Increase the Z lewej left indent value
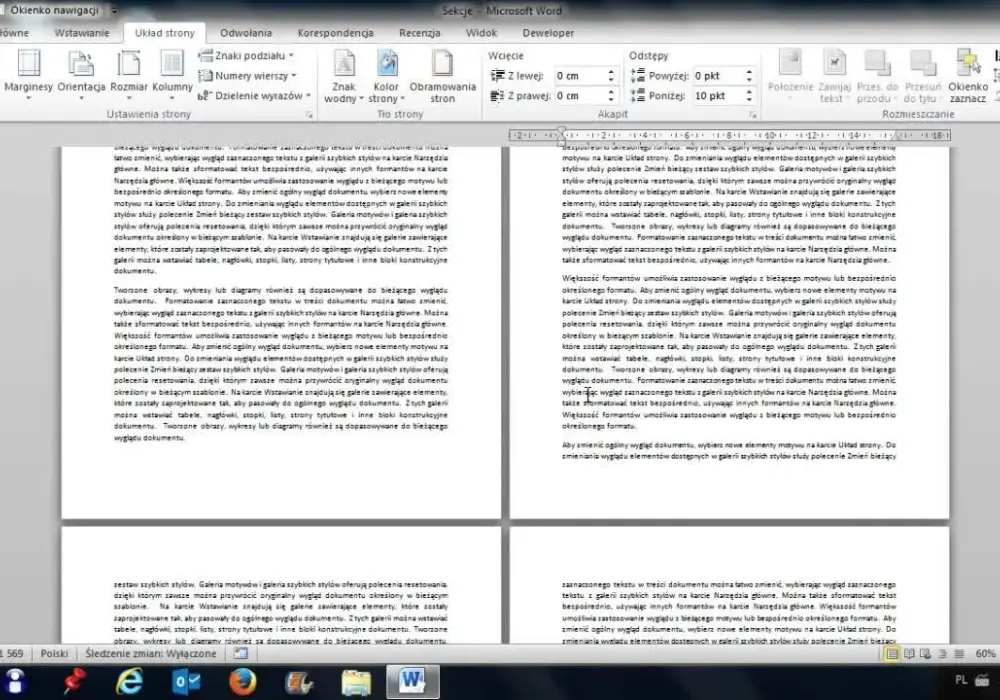 coord(611,72)
